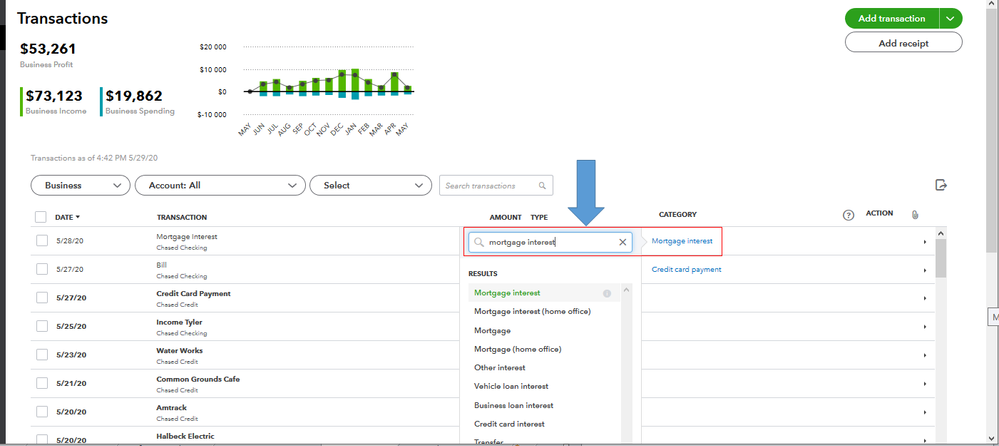Expand action arrow for Mortgage Interest row
999x446 pixels.
[x=924, y=242]
